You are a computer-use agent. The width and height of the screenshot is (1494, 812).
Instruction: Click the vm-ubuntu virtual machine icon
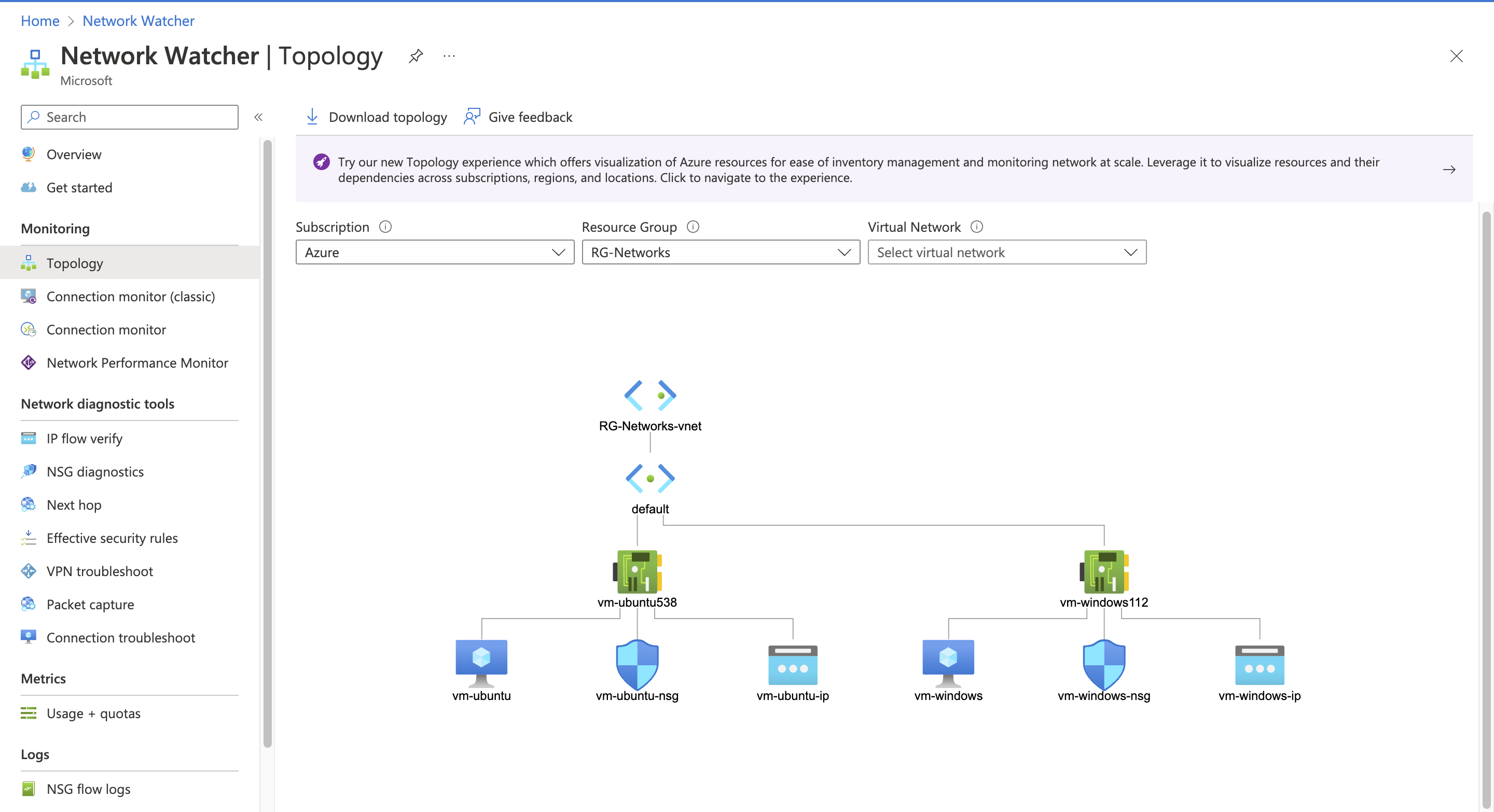(481, 663)
